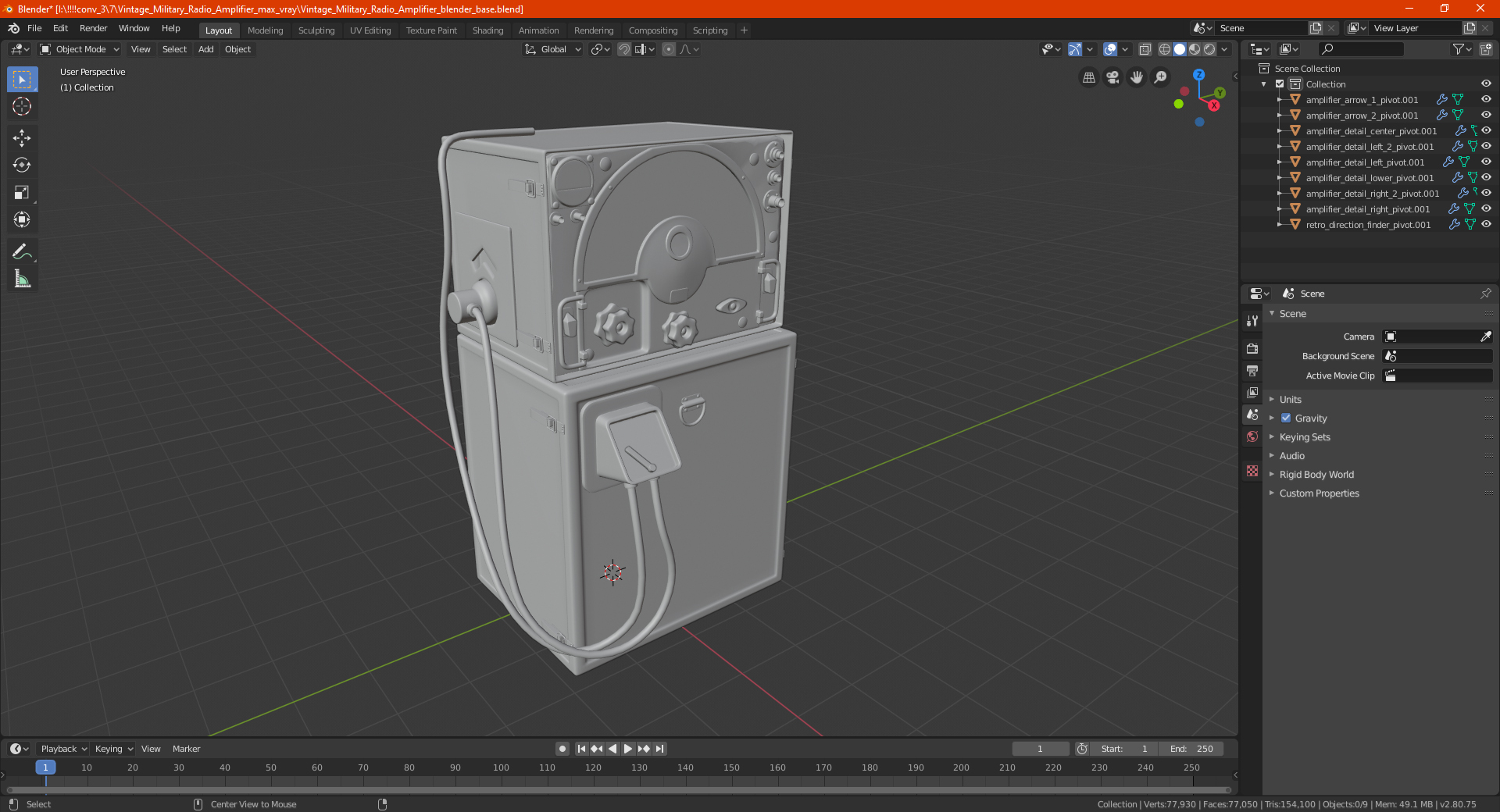The image size is (1500, 812).
Task: Jump to the timeline end frame
Action: click(x=659, y=749)
